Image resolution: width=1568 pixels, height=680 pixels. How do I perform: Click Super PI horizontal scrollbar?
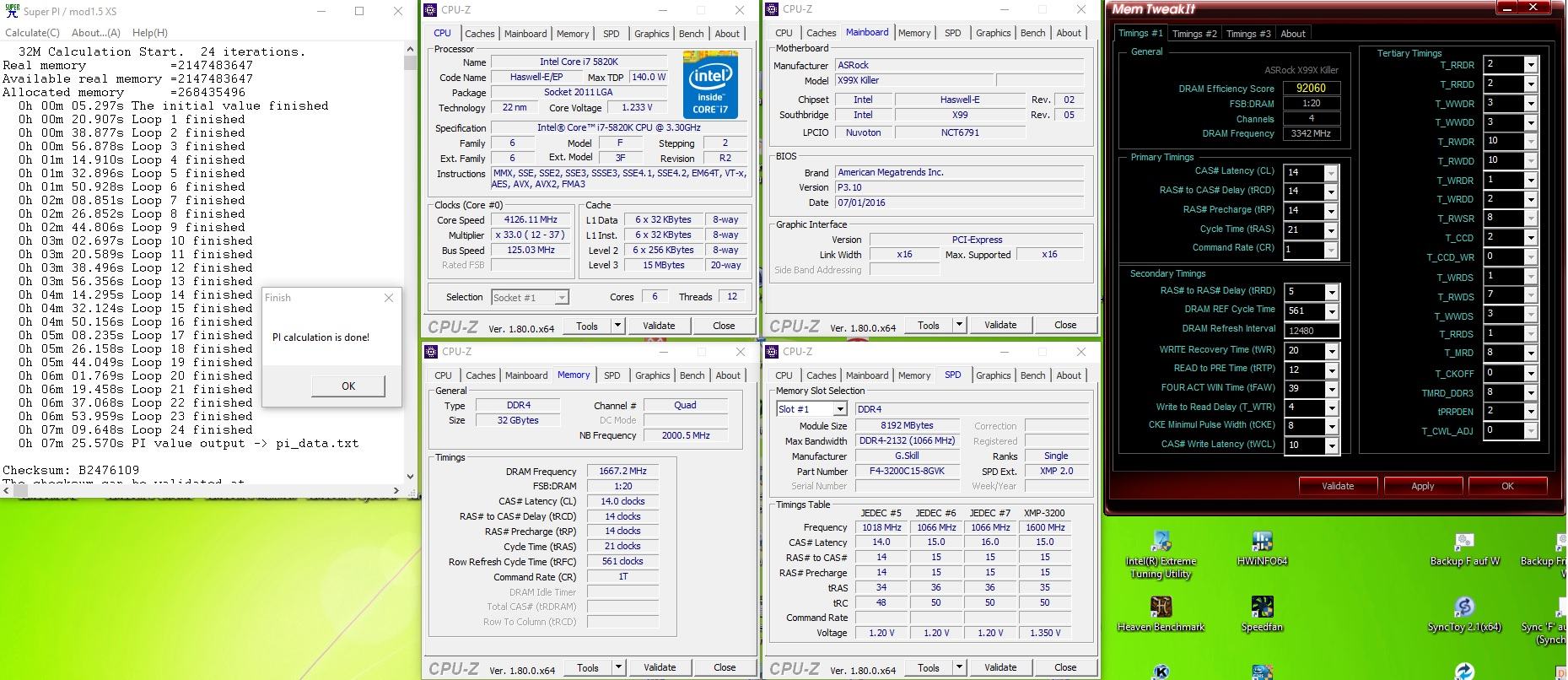click(202, 490)
